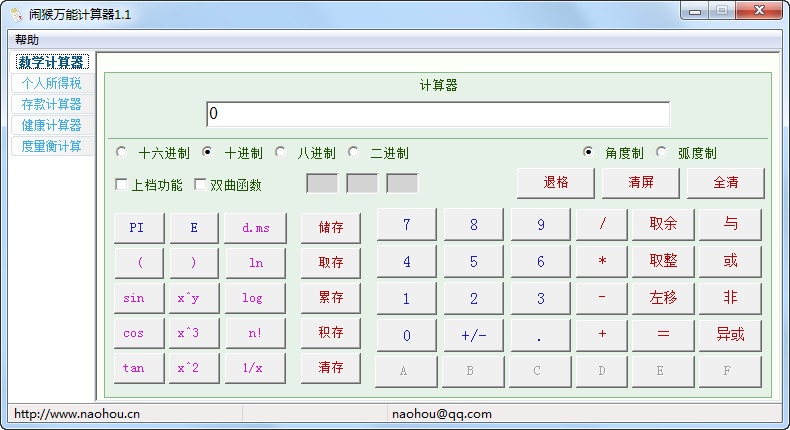This screenshot has width=790, height=430.
Task: Insert right parenthesis
Action: click(194, 263)
